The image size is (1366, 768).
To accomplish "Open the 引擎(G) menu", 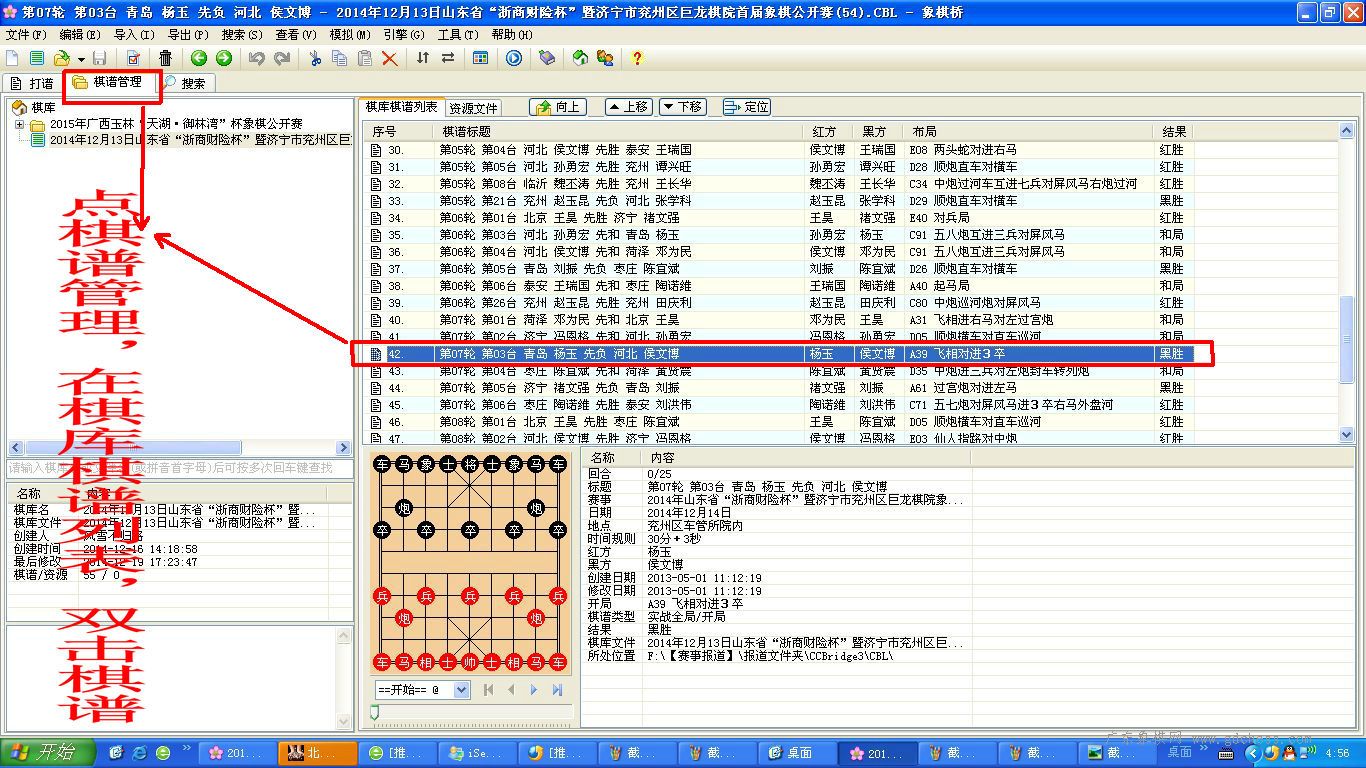I will click(404, 35).
